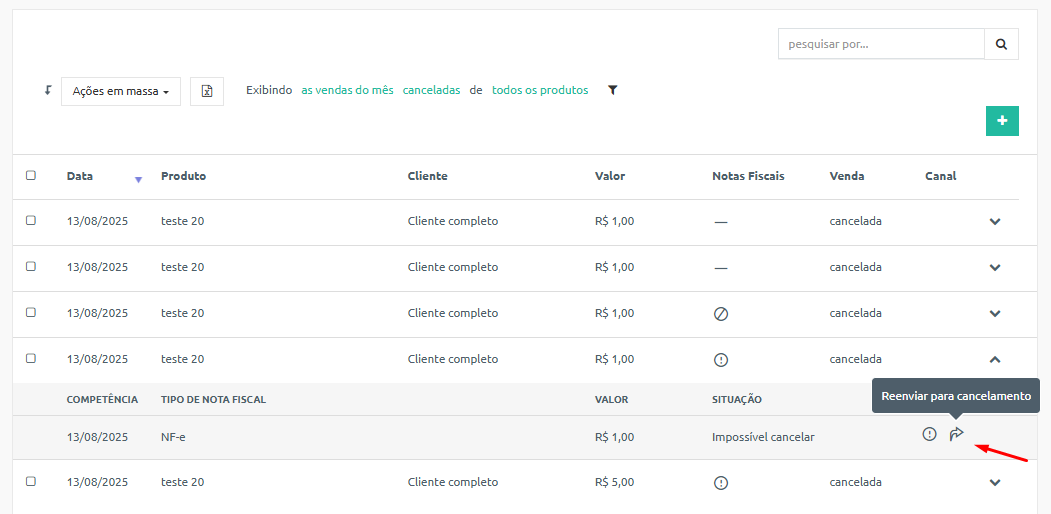Sort table by the Data column header

(x=80, y=176)
